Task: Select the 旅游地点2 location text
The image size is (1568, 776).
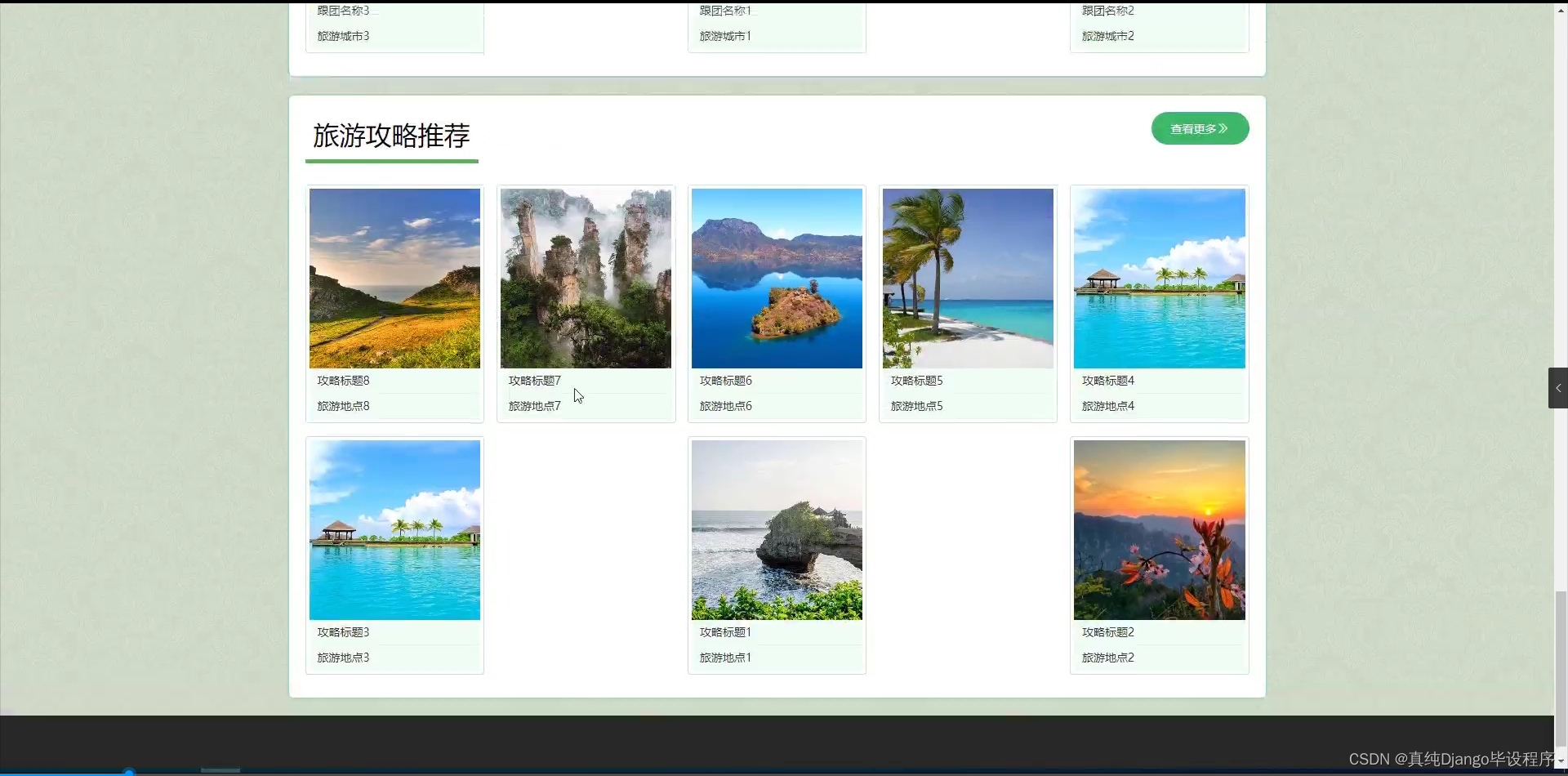Action: click(1107, 658)
